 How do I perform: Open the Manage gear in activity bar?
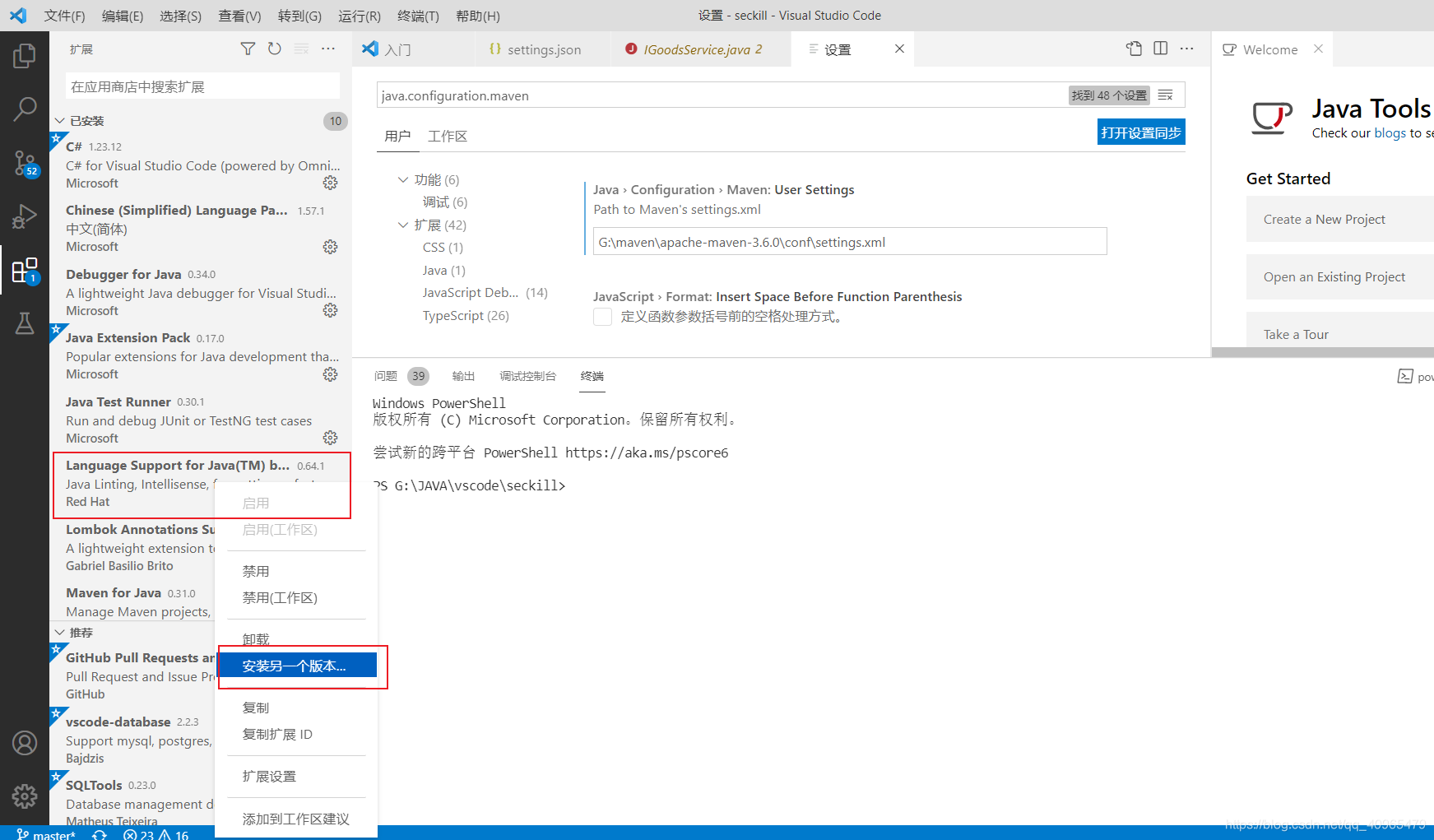[25, 796]
